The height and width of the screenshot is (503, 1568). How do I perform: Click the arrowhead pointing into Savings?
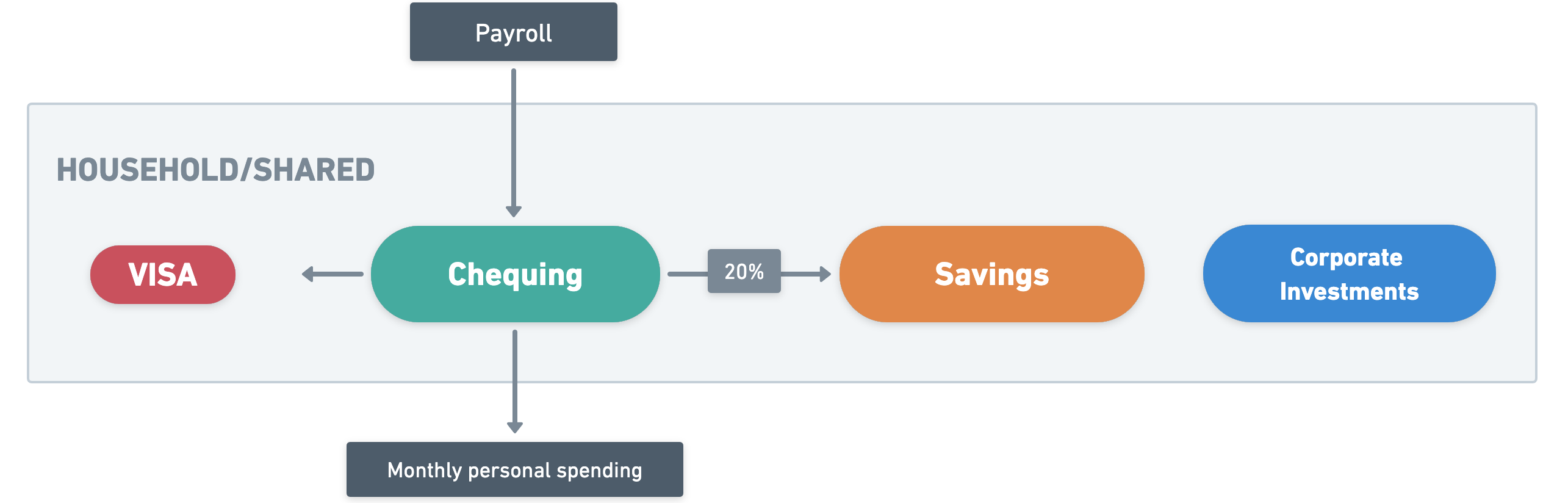825,274
